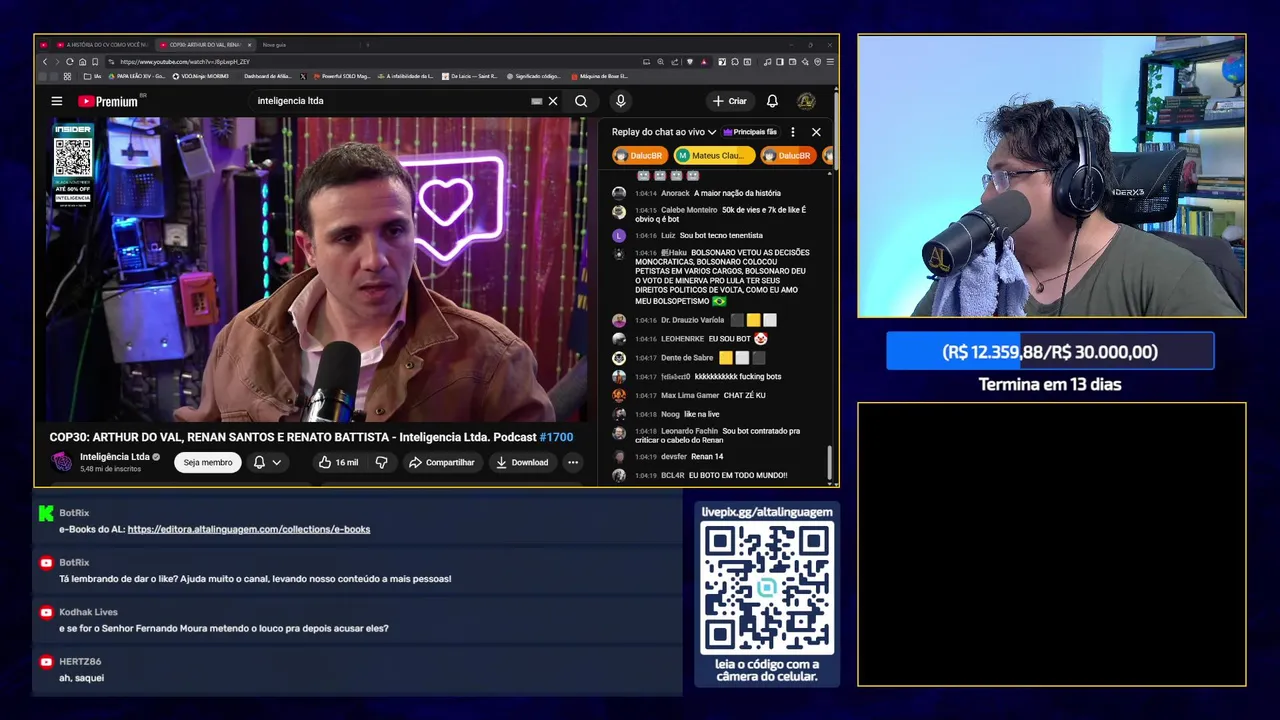
Task: Open the #1700 hashtag link in title
Action: [x=556, y=437]
